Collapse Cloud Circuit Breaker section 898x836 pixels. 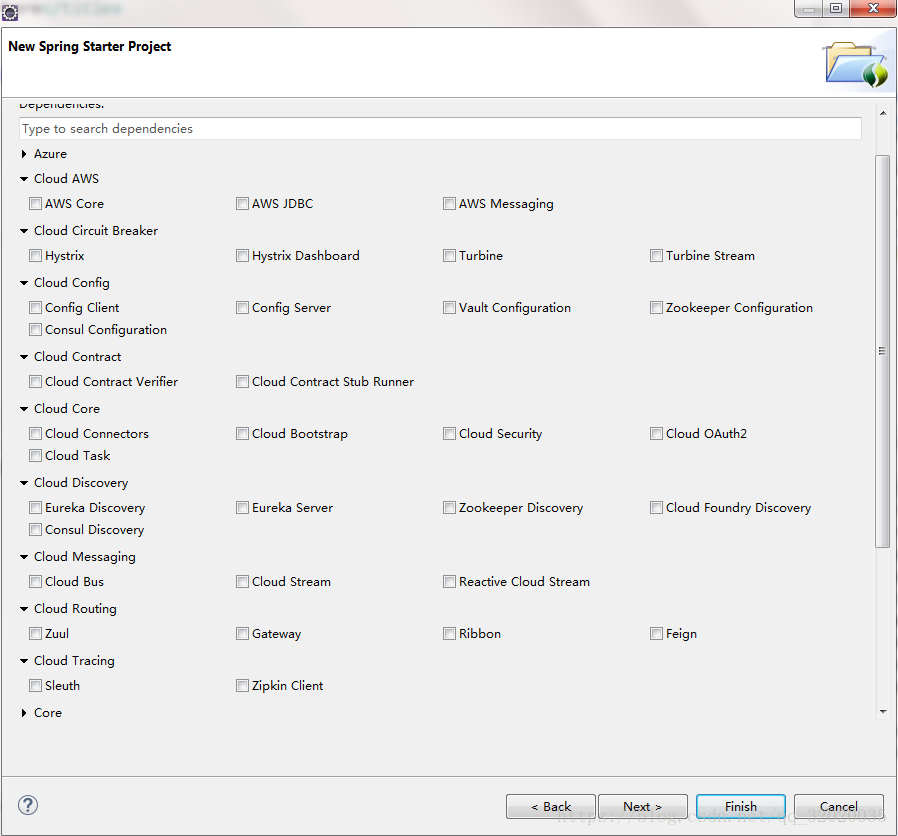click(x=24, y=231)
